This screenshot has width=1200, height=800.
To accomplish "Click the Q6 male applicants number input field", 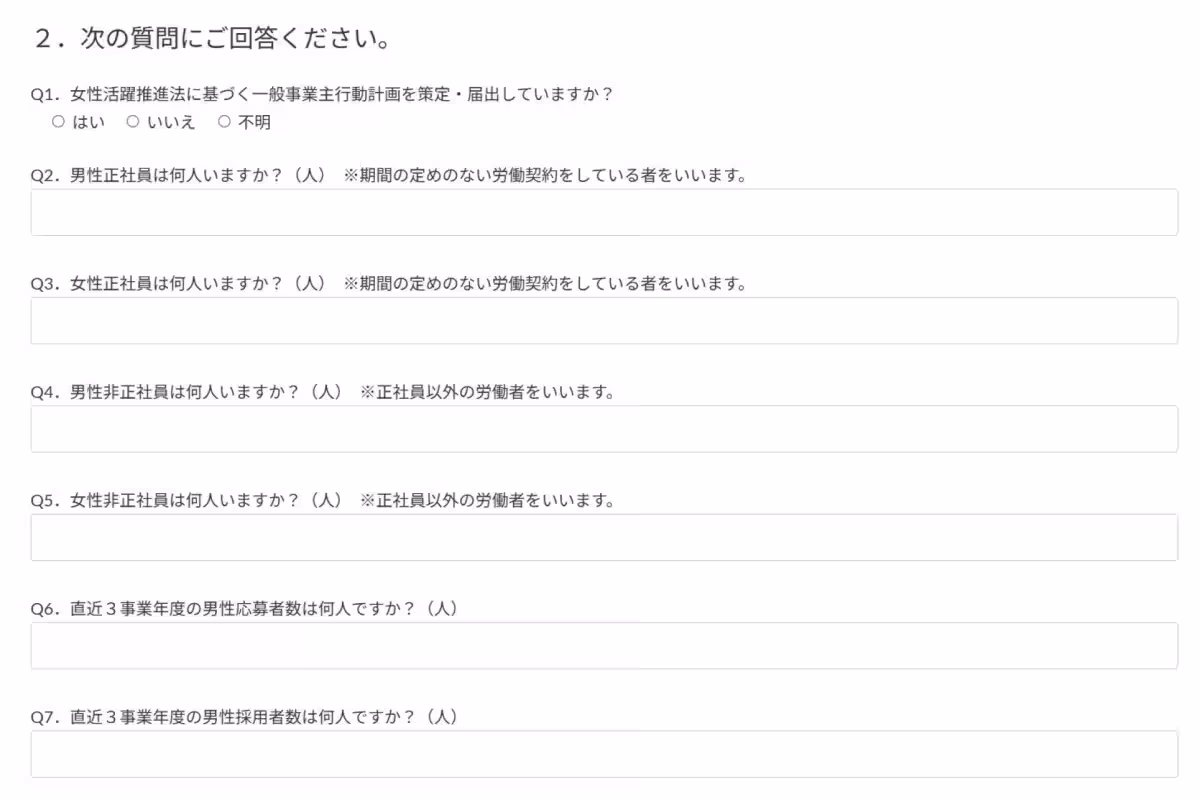I will 600,646.
